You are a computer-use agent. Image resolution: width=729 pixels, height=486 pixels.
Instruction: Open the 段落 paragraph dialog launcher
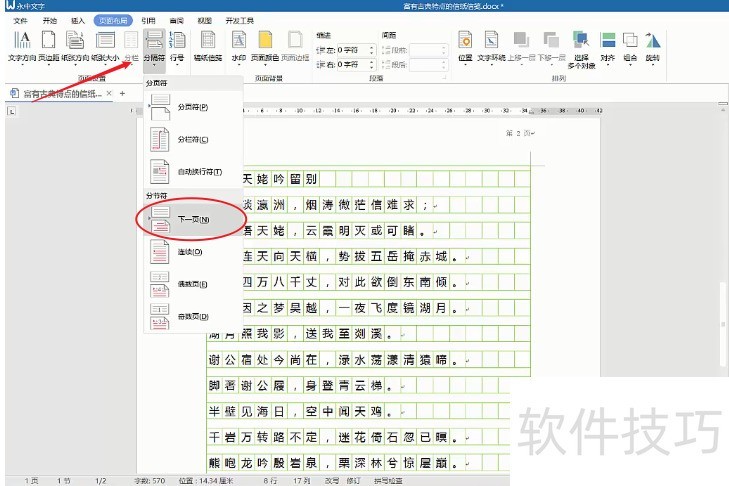click(444, 78)
